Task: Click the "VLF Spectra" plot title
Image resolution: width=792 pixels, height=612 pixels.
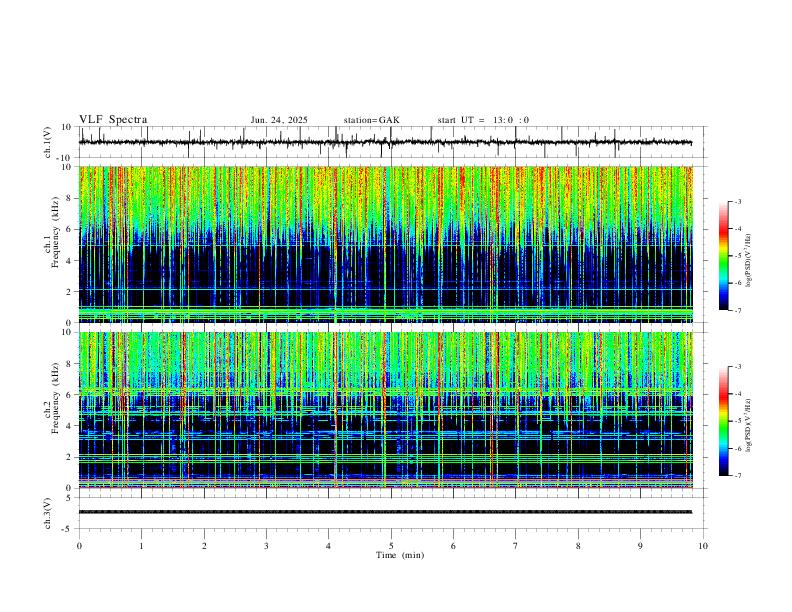Action: click(x=113, y=120)
